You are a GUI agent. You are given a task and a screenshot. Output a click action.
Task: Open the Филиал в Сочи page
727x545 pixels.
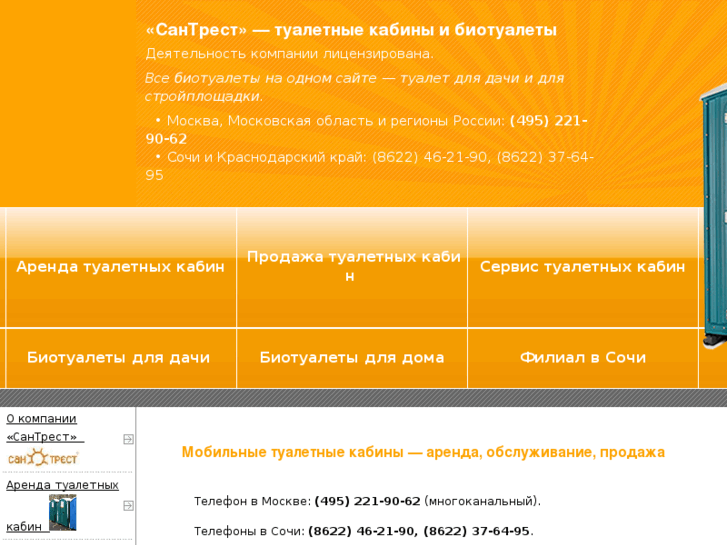pos(583,358)
